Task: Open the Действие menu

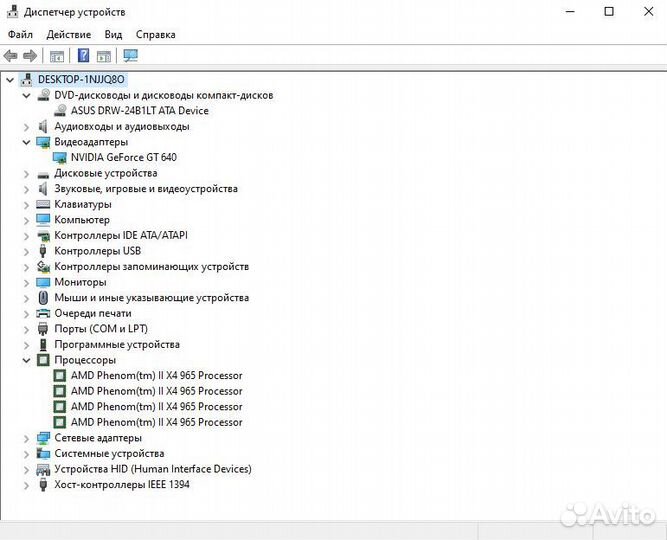Action: tap(68, 34)
